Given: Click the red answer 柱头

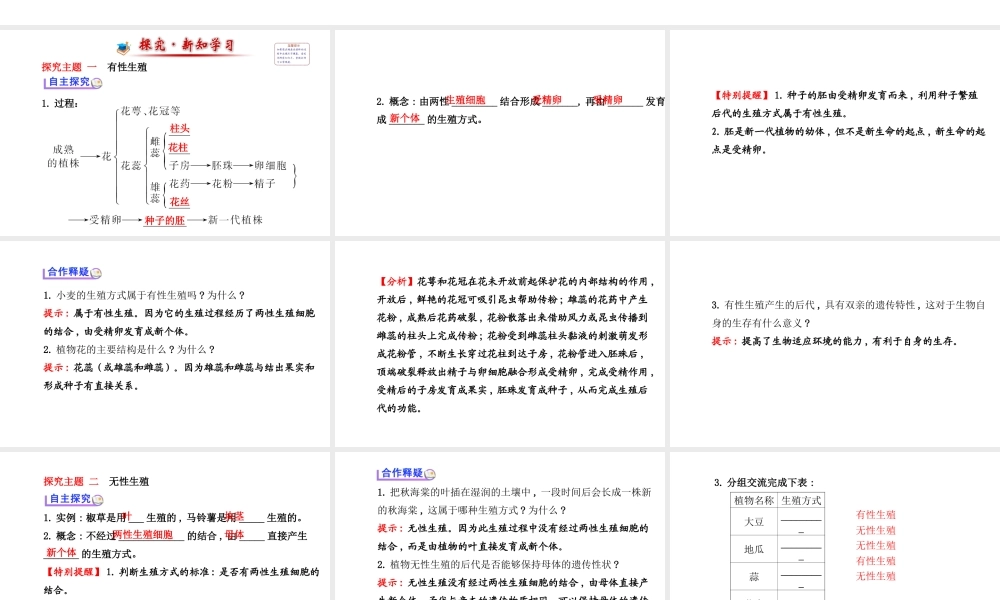Looking at the screenshot, I should [x=180, y=129].
